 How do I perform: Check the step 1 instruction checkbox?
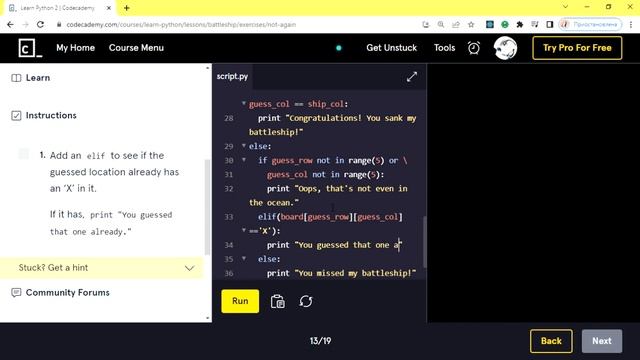(24, 154)
